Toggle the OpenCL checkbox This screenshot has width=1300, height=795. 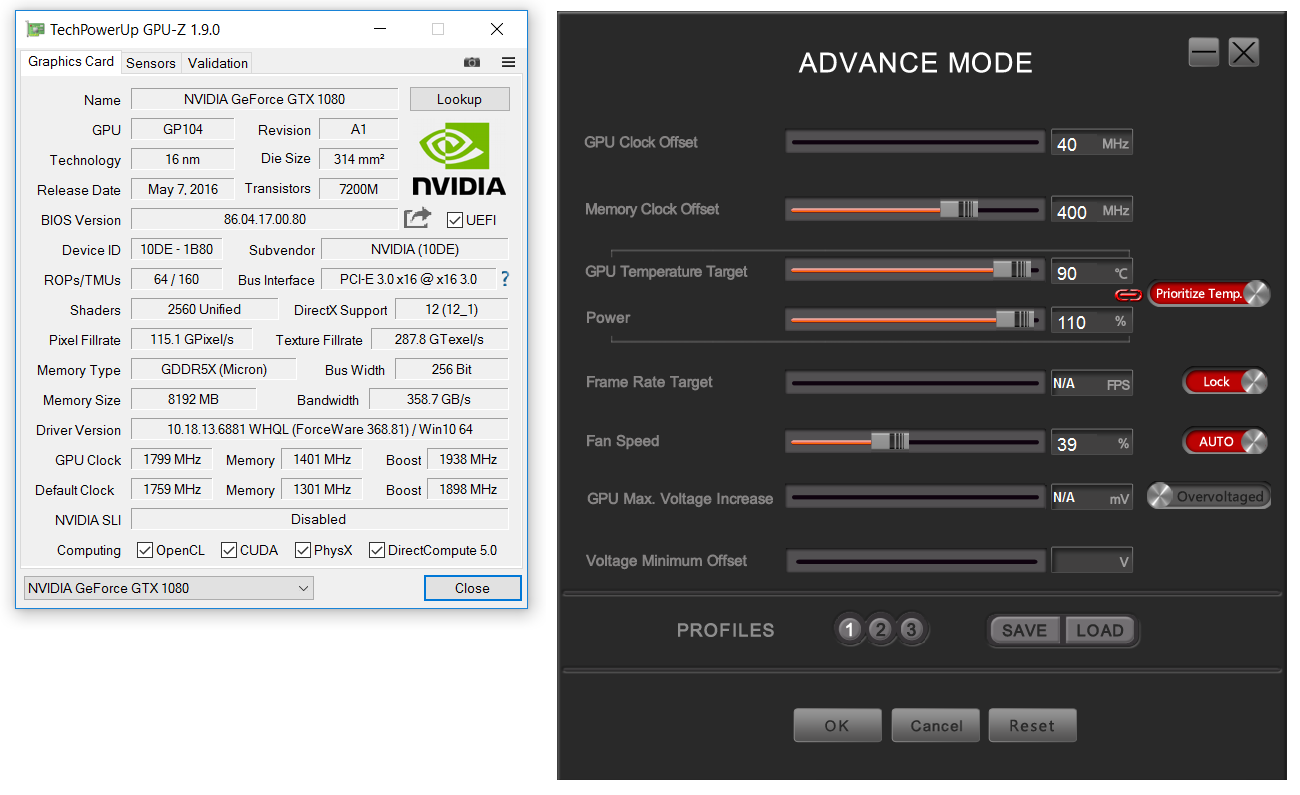coord(145,550)
